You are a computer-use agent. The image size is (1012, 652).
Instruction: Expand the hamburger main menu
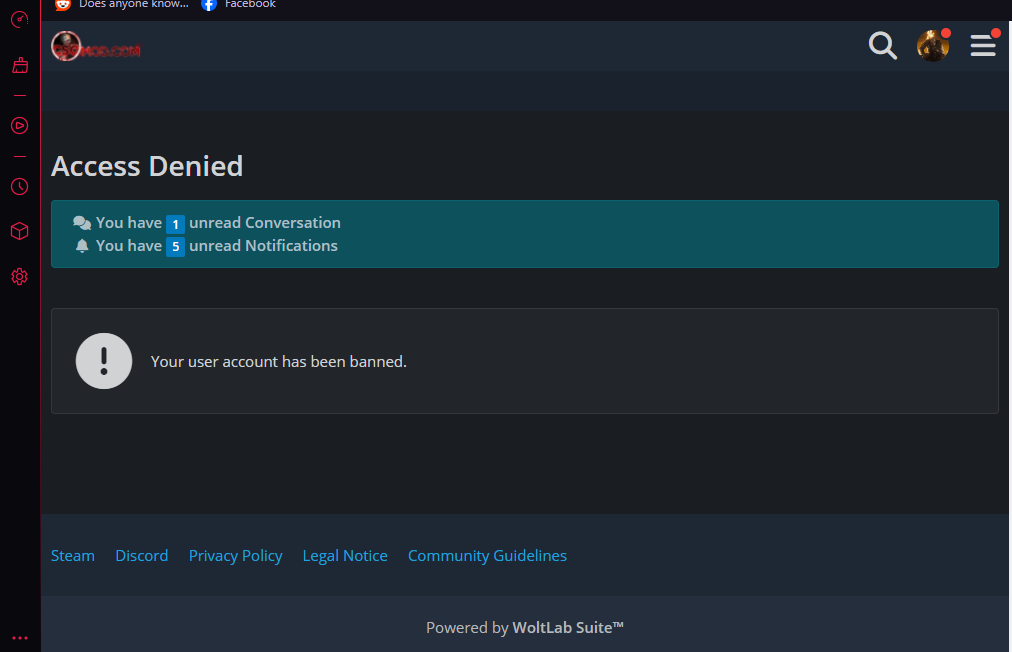(x=983, y=46)
